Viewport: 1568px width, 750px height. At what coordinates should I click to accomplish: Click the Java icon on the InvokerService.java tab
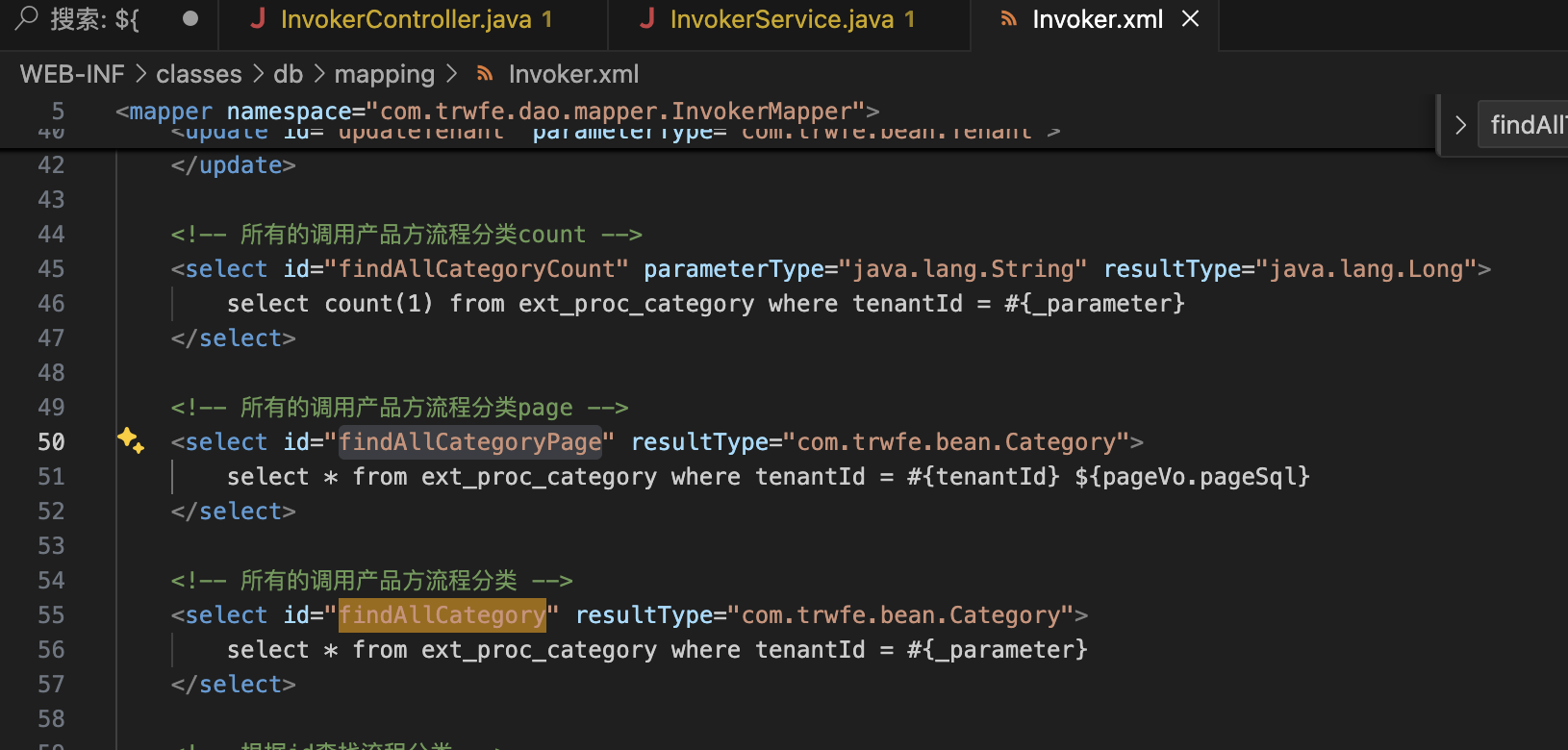coord(647,18)
